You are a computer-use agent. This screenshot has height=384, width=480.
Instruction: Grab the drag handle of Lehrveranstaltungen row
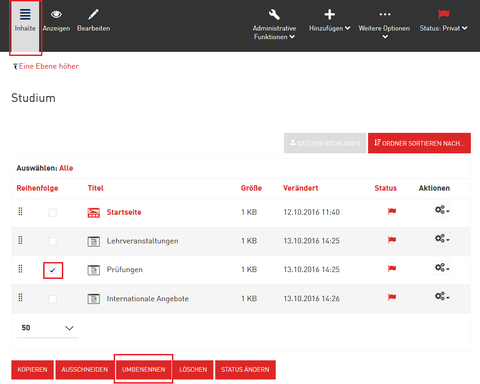tap(20, 240)
